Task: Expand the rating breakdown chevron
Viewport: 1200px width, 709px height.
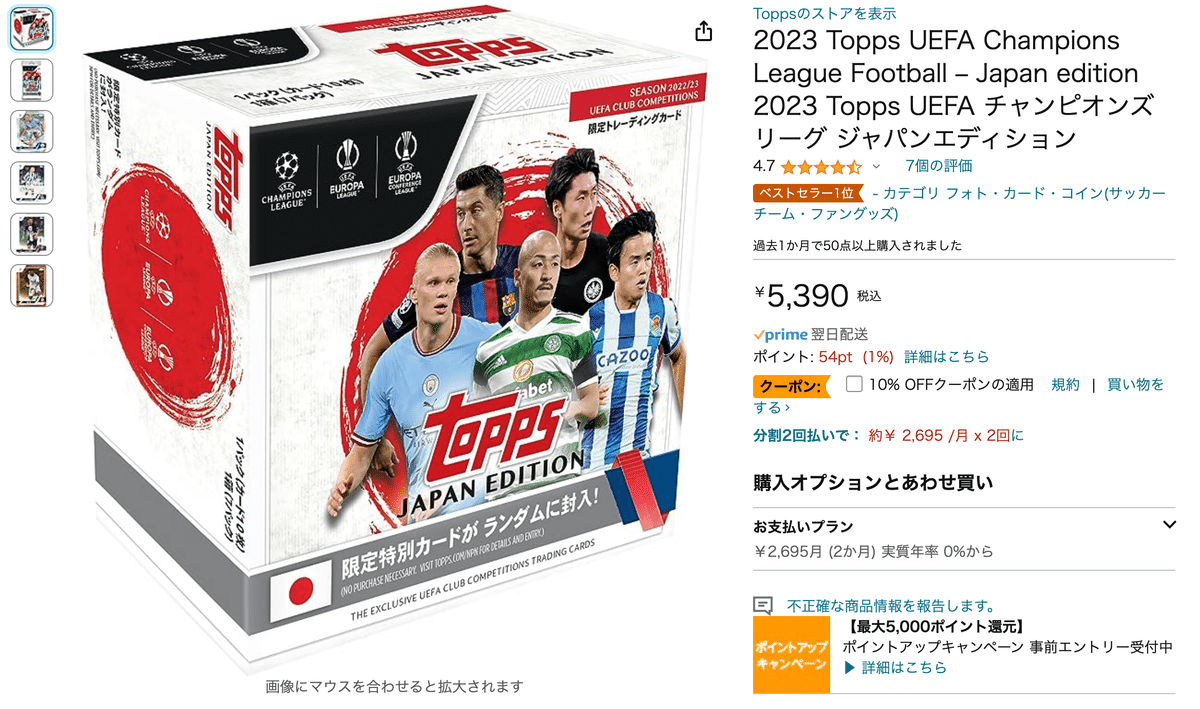Action: (877, 166)
